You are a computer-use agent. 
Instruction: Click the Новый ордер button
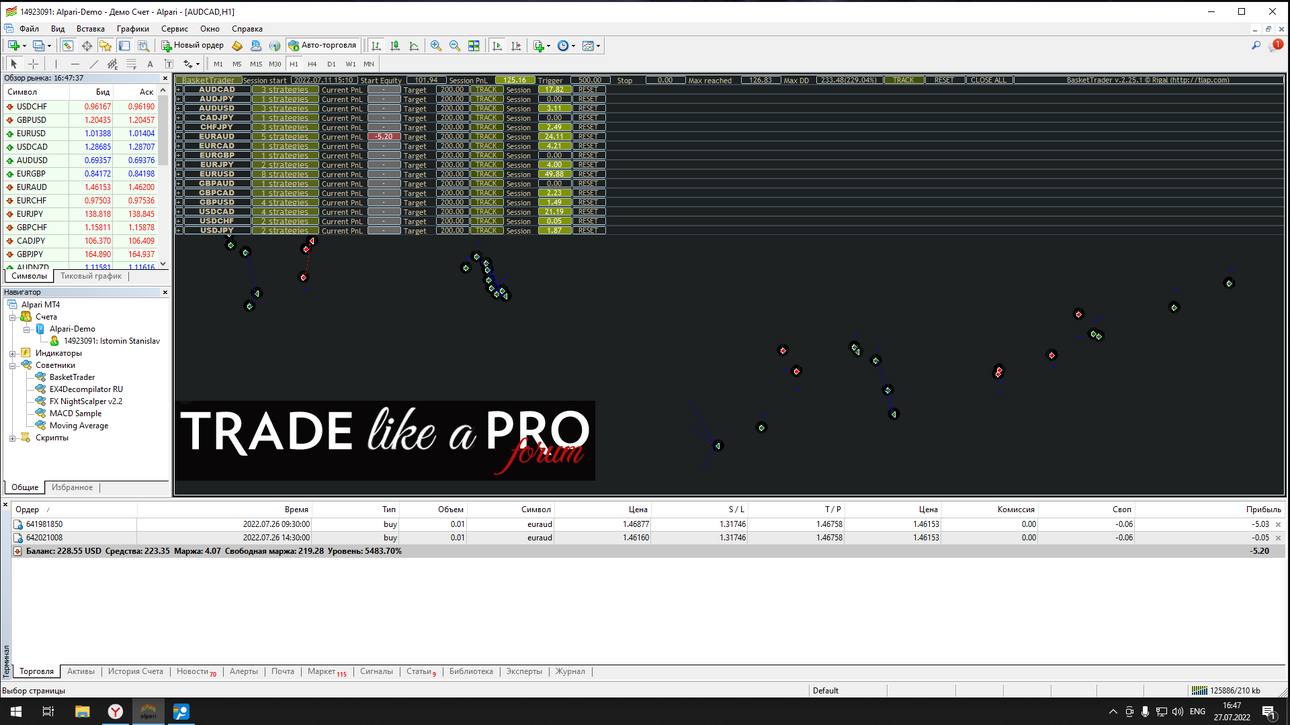(x=192, y=45)
